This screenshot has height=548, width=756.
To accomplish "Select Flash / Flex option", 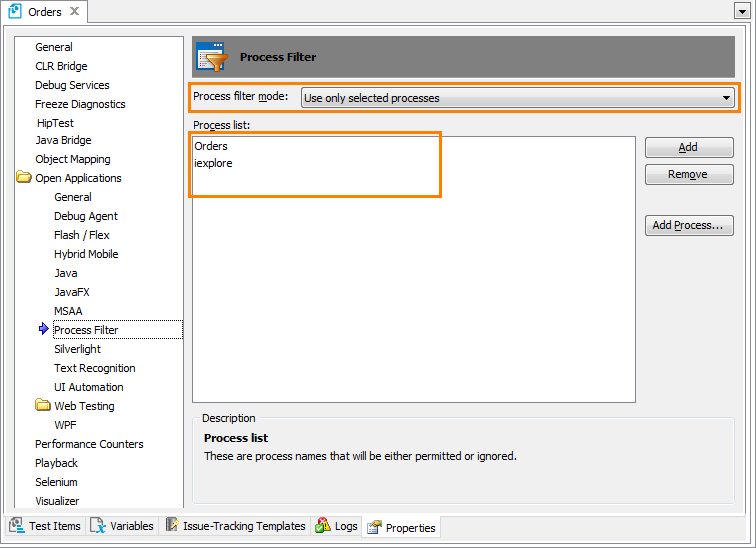I will [81, 235].
